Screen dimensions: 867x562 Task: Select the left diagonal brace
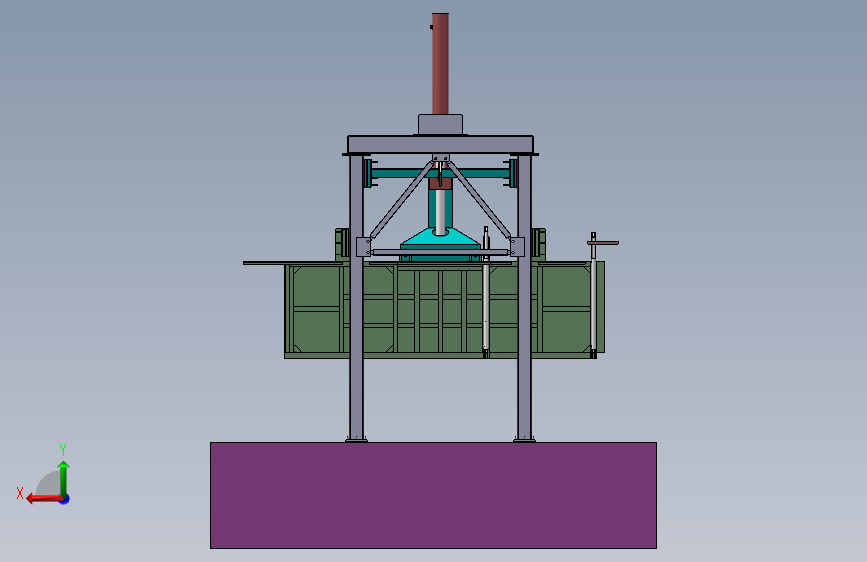401,200
